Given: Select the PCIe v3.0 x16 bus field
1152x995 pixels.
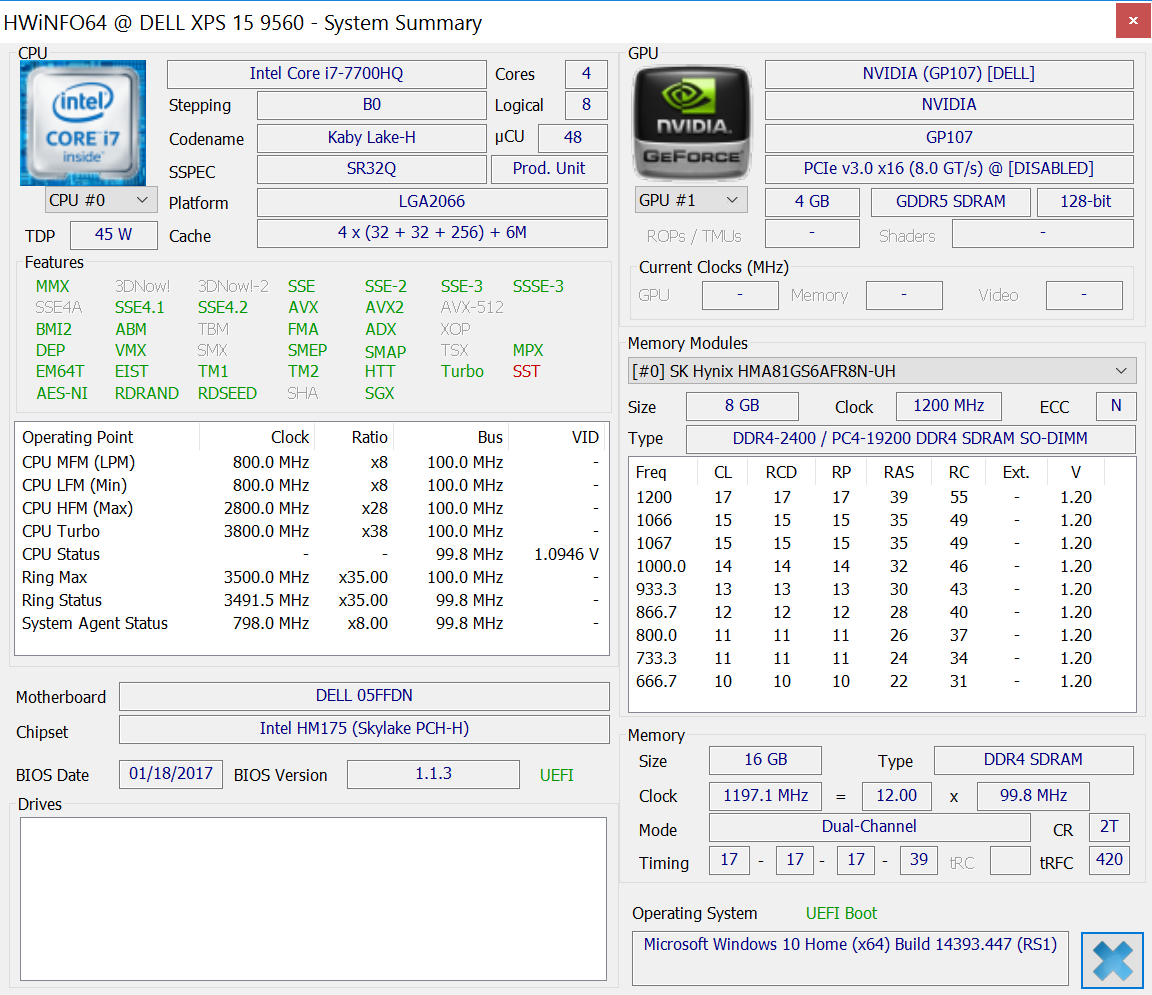Looking at the screenshot, I should [x=948, y=168].
